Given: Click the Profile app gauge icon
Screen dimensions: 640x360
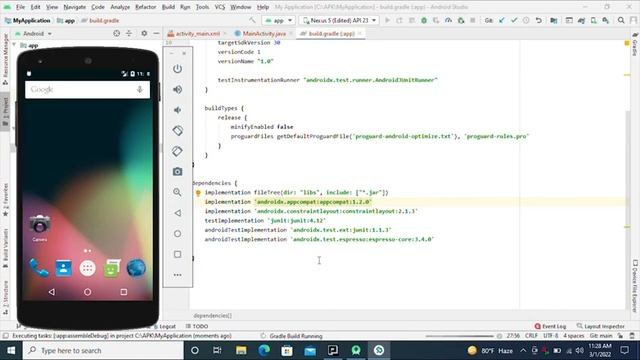Looking at the screenshot, I should pos(449,20).
